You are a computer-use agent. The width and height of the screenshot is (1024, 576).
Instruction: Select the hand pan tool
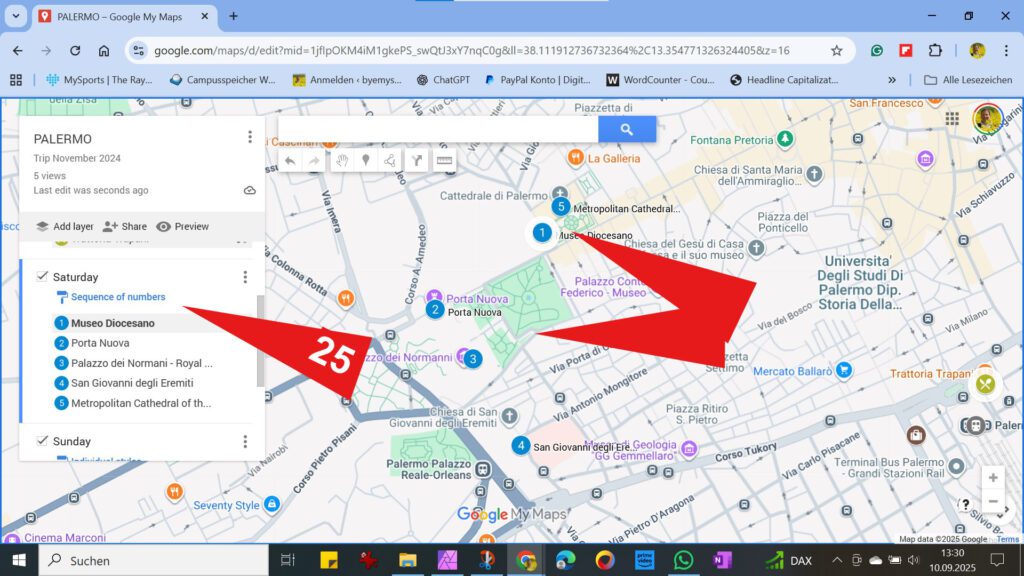(x=342, y=160)
